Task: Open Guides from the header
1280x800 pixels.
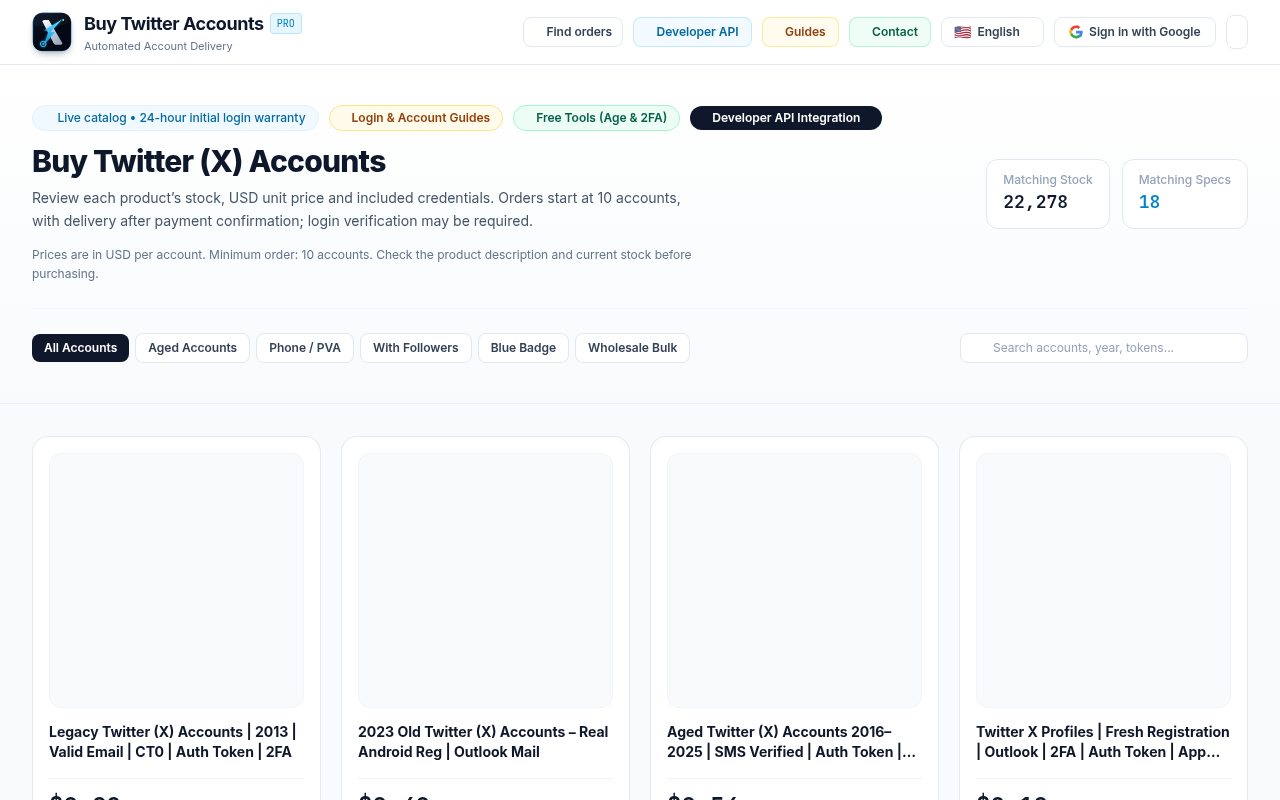Action: click(x=800, y=32)
